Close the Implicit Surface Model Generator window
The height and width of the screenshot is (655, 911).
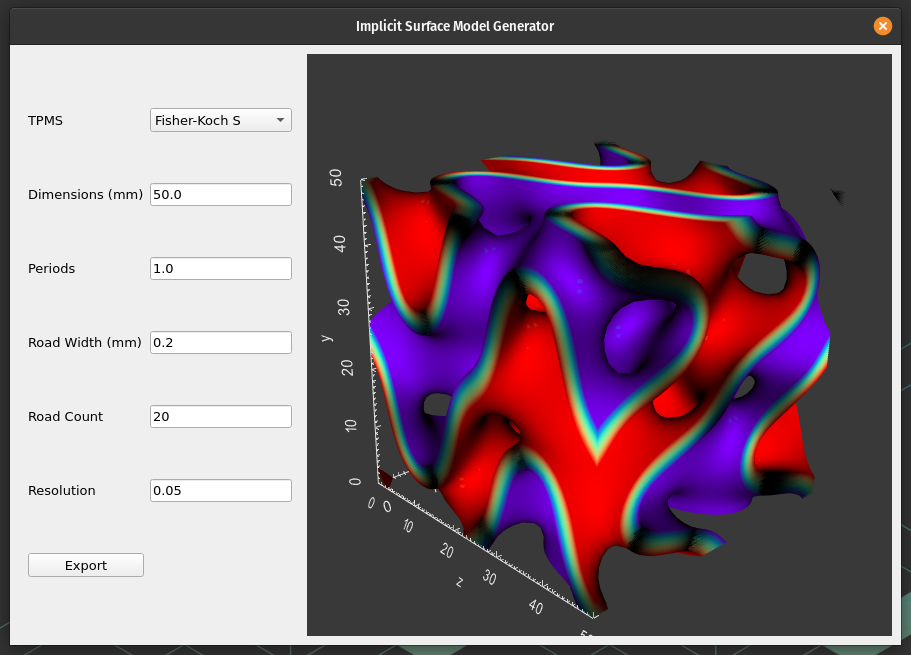(882, 26)
